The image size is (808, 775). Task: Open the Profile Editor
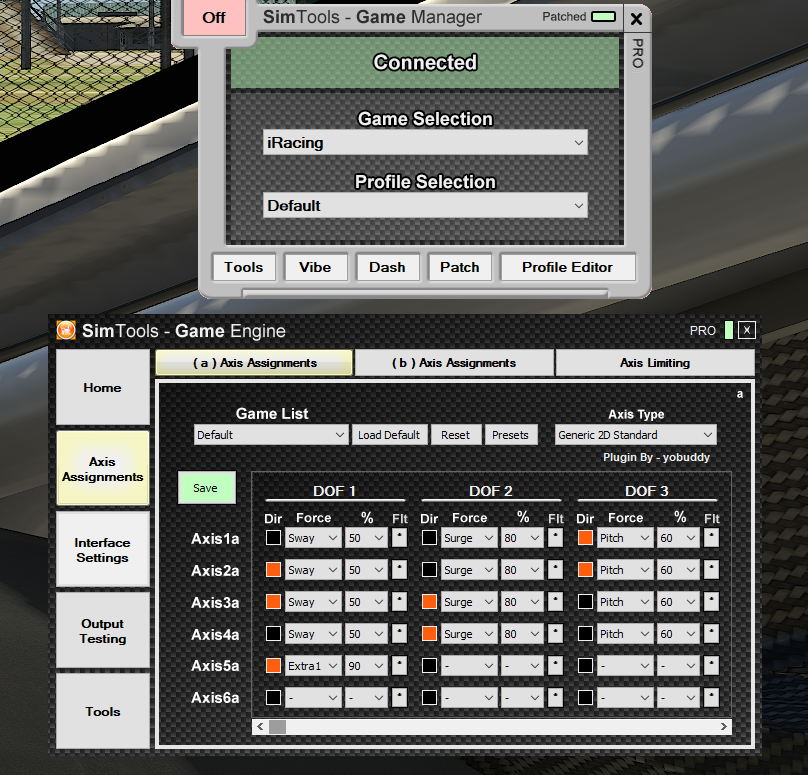click(567, 267)
